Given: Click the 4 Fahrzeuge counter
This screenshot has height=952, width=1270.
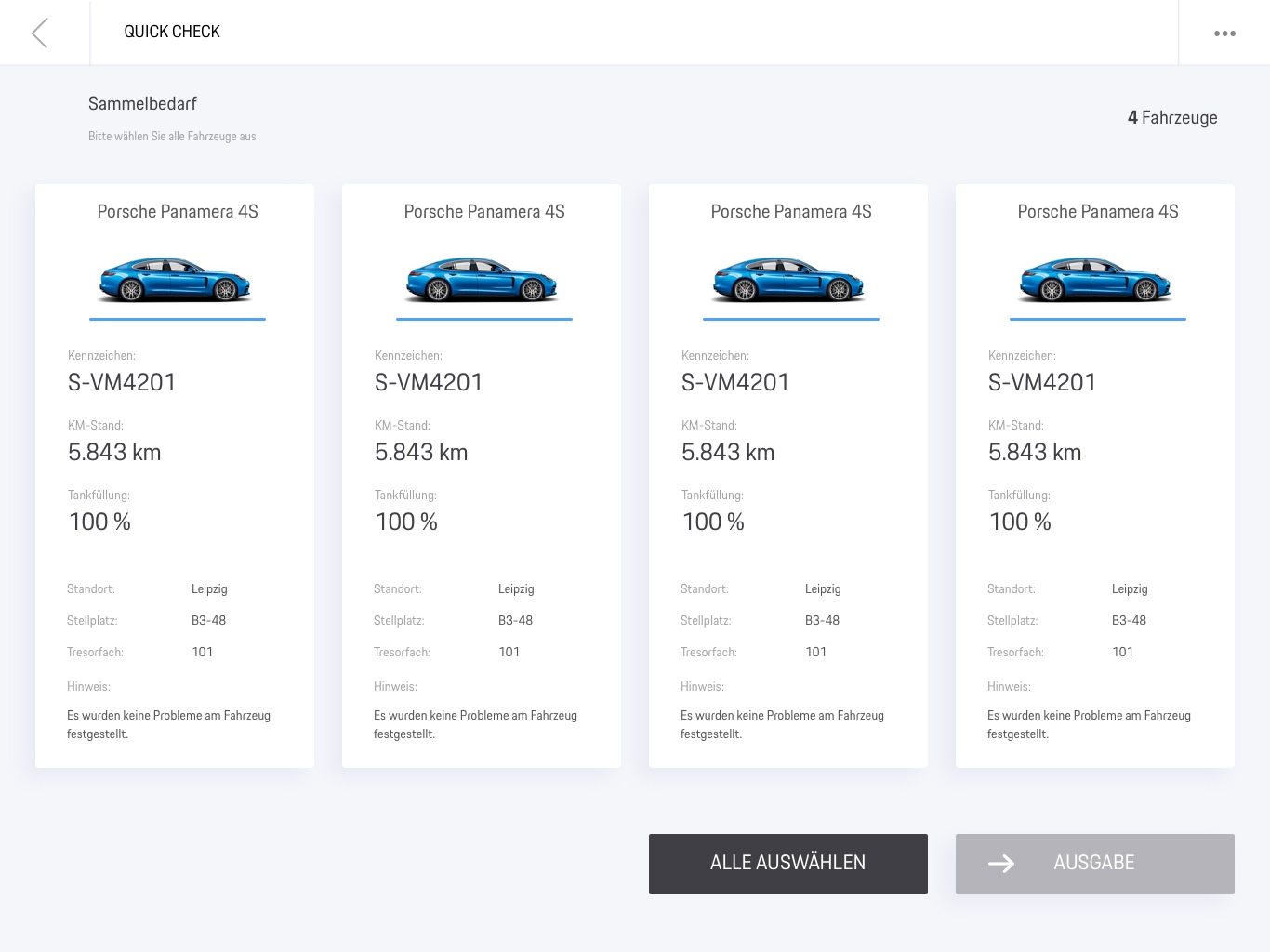Looking at the screenshot, I should pos(1171,118).
